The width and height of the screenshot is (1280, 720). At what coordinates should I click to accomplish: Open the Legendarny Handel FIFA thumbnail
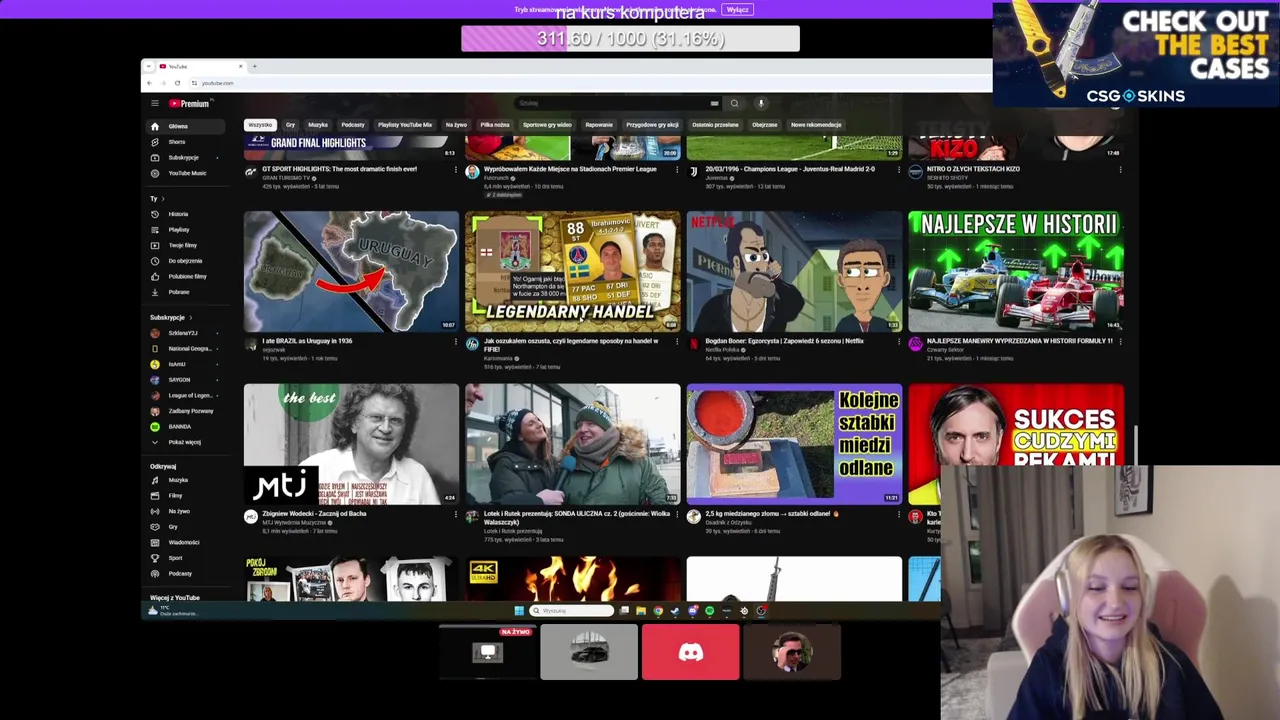tap(573, 271)
